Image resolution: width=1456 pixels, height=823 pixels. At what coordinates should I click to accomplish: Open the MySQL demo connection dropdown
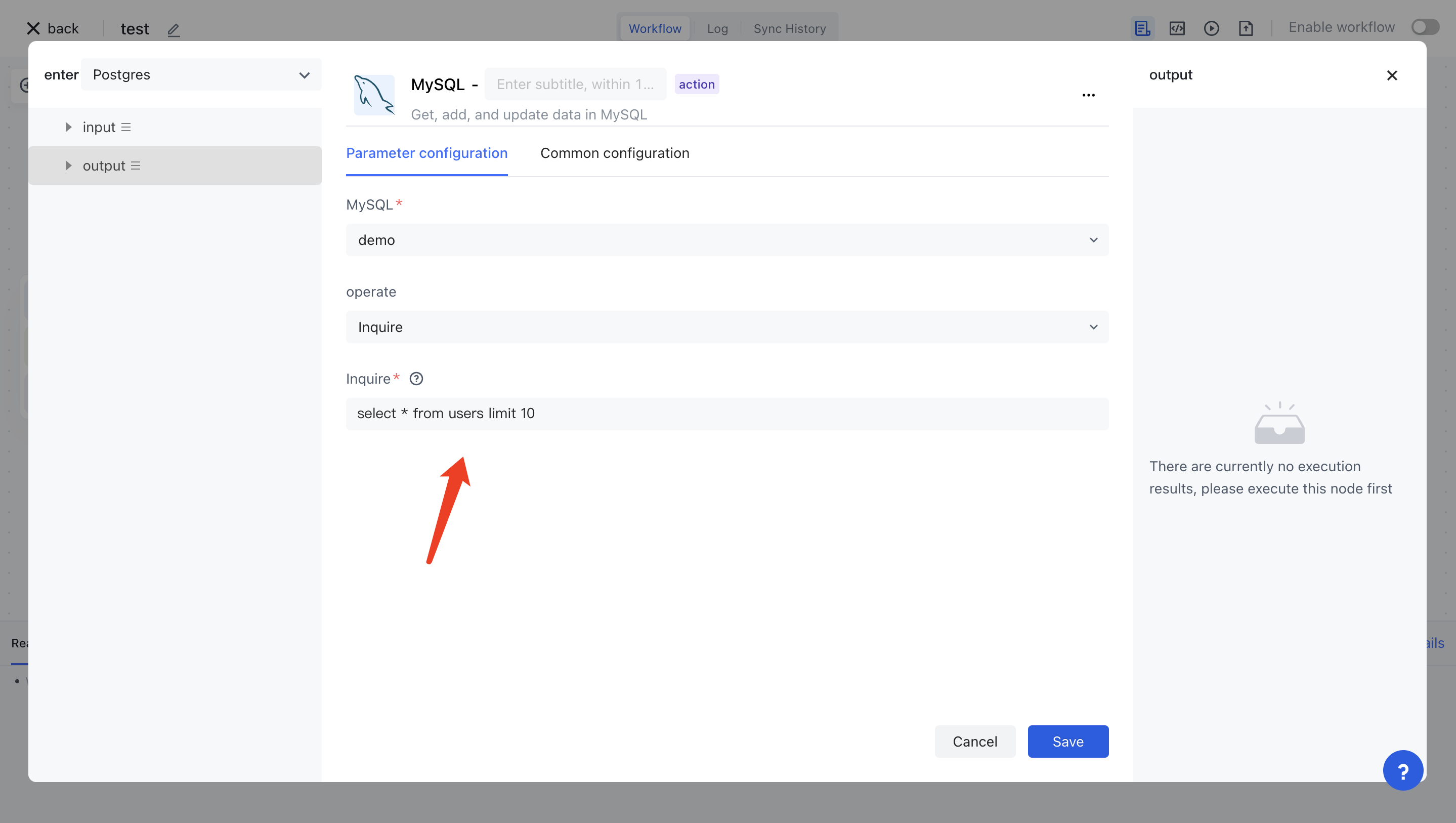tap(727, 240)
